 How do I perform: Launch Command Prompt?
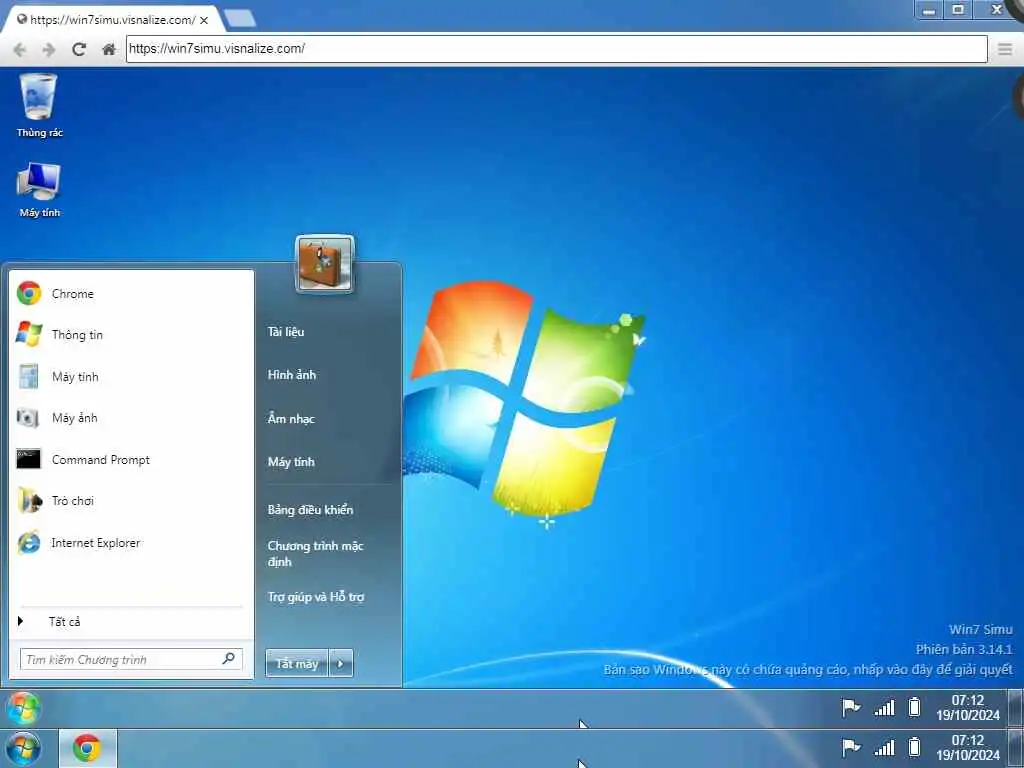click(131, 460)
